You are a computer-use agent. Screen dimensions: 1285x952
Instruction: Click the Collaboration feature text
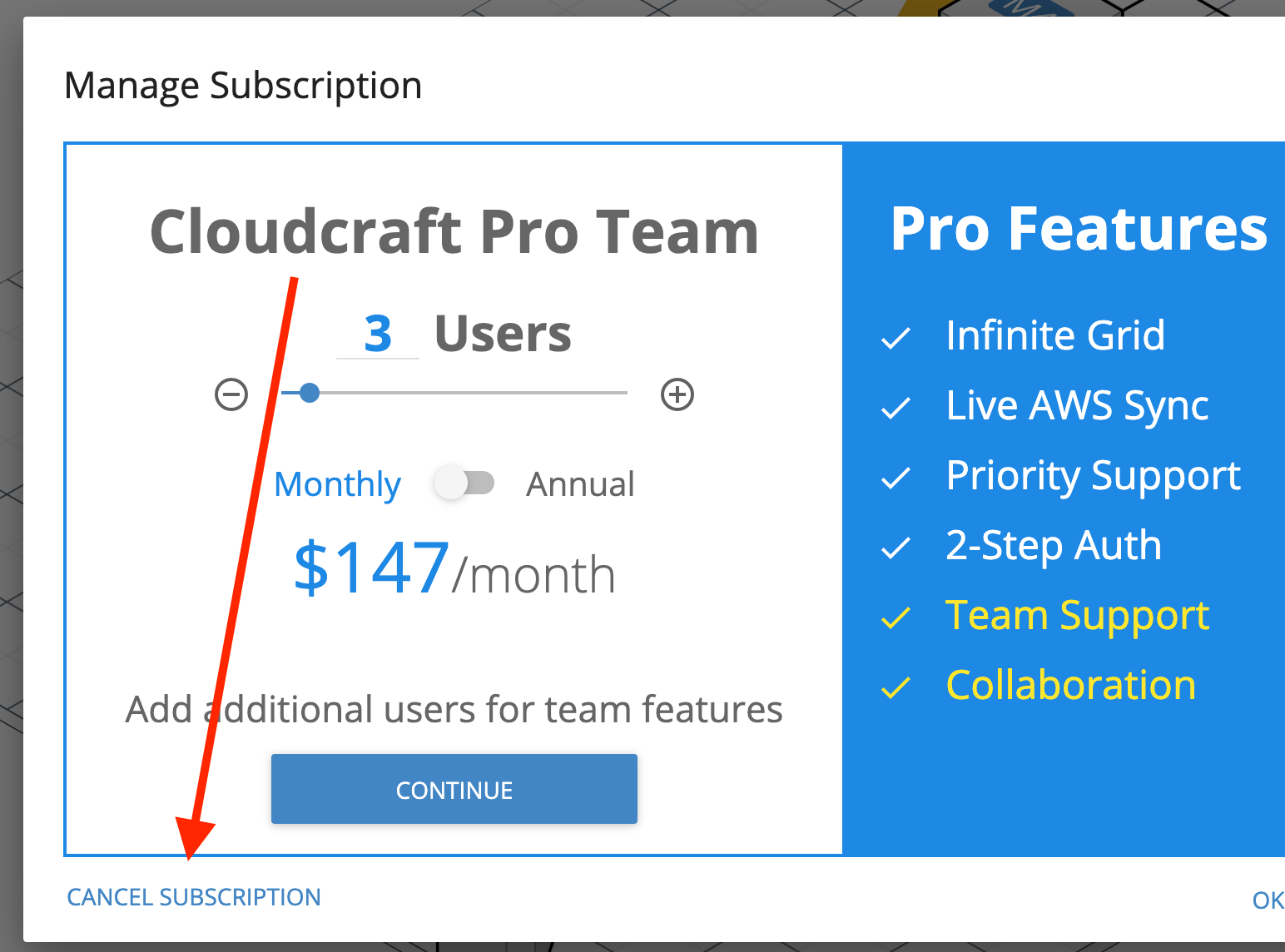(1071, 685)
